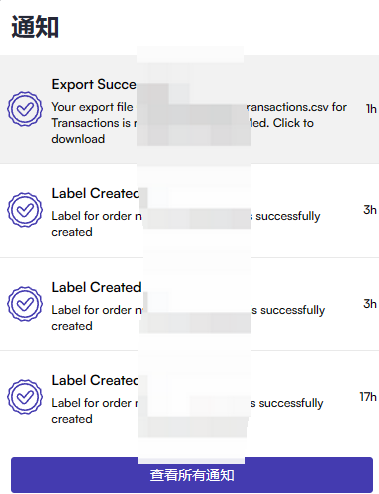Select 'successfully' text in the 17h notification
Viewport: 379px width, 494px height.
point(291,403)
